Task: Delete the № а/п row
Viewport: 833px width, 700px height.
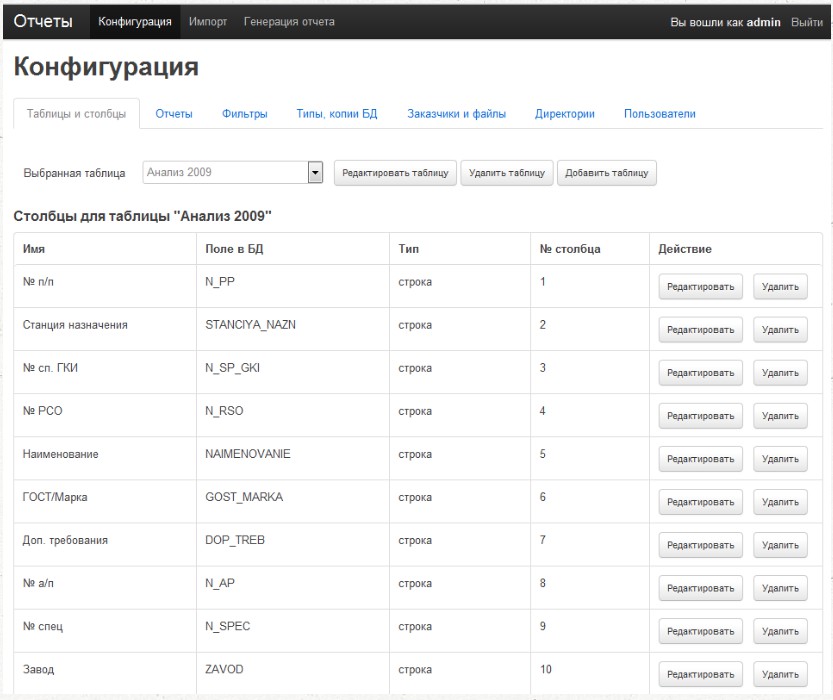Action: pos(780,588)
